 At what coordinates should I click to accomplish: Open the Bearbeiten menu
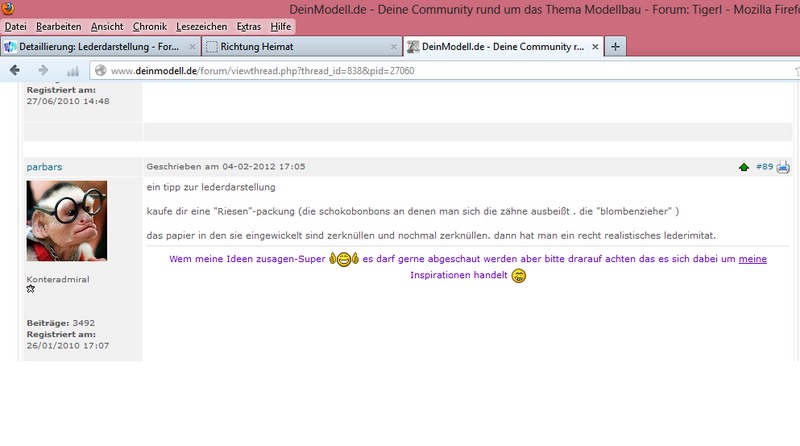tap(59, 27)
